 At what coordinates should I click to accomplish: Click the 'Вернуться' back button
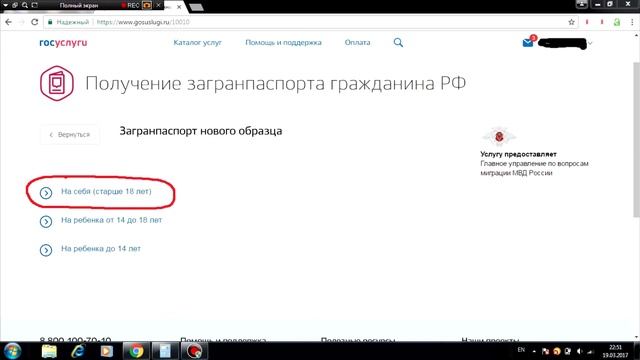[70, 135]
